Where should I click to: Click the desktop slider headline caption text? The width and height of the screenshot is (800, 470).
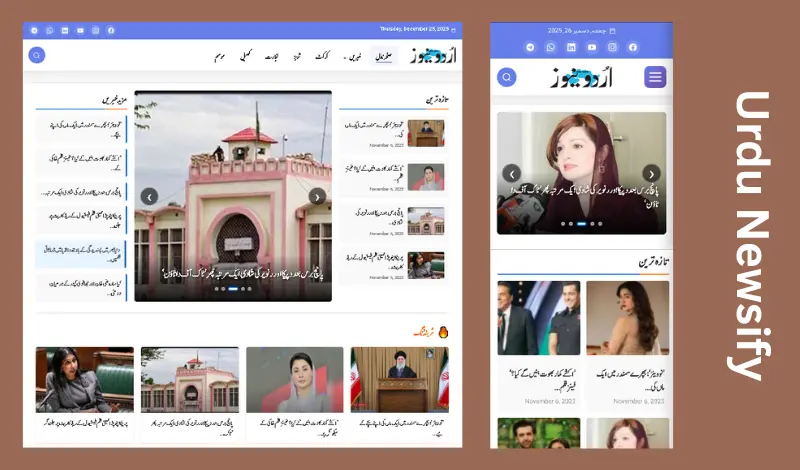[x=243, y=274]
